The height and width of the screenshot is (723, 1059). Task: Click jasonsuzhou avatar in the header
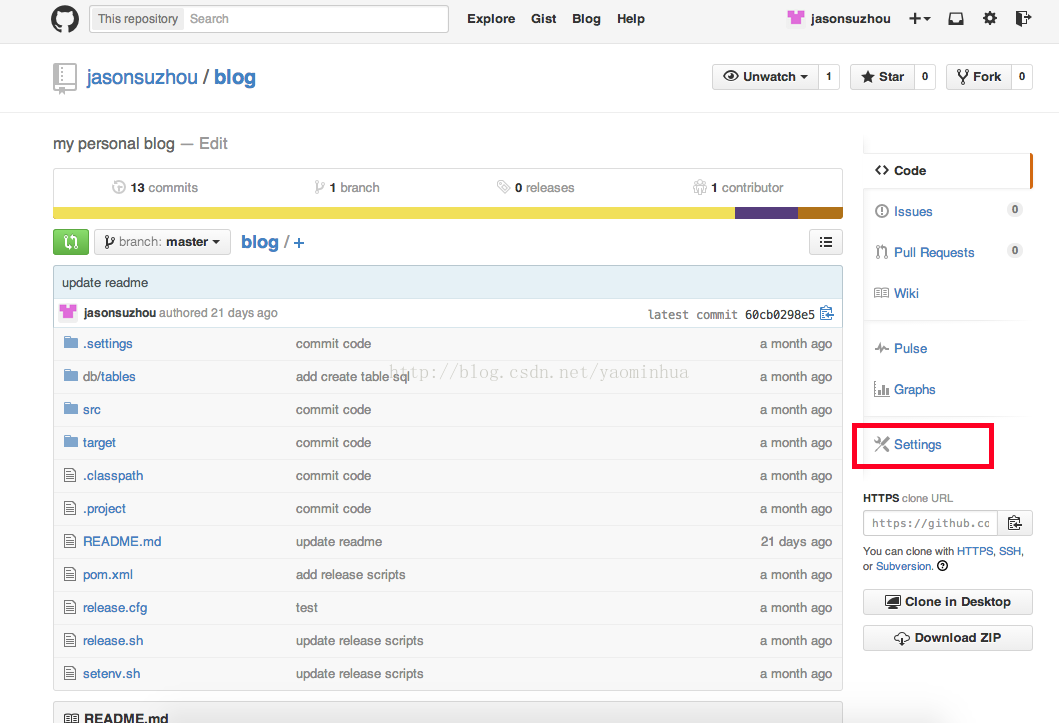coord(796,18)
